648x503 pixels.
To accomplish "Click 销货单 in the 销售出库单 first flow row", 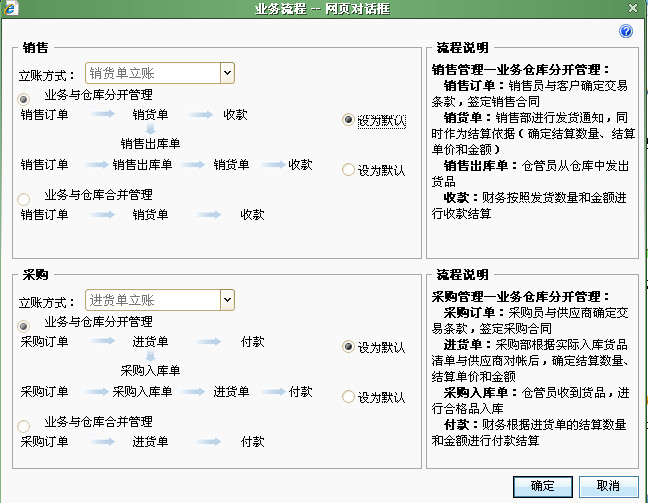I will pyautogui.click(x=231, y=165).
